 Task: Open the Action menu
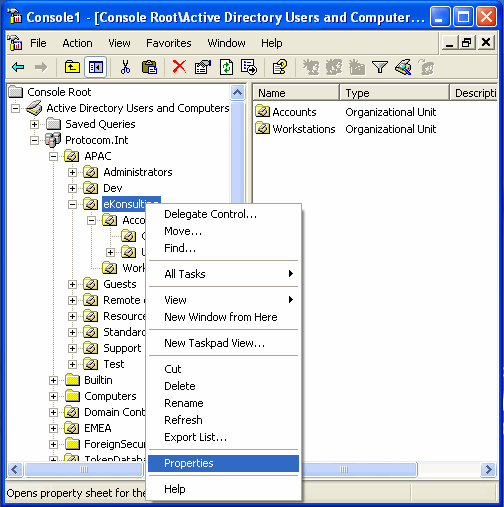coord(77,43)
